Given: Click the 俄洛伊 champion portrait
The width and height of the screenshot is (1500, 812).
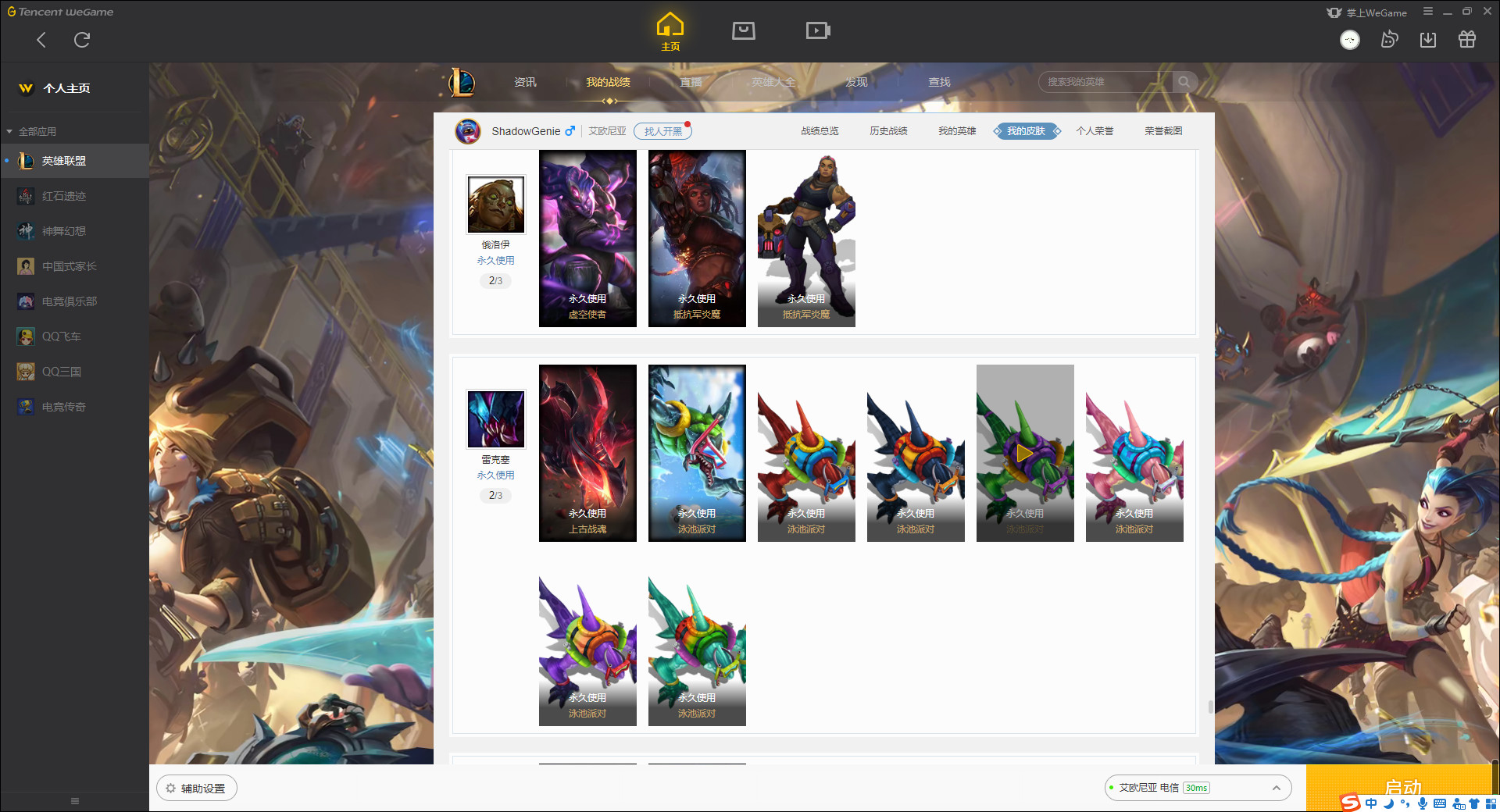Looking at the screenshot, I should pyautogui.click(x=496, y=205).
